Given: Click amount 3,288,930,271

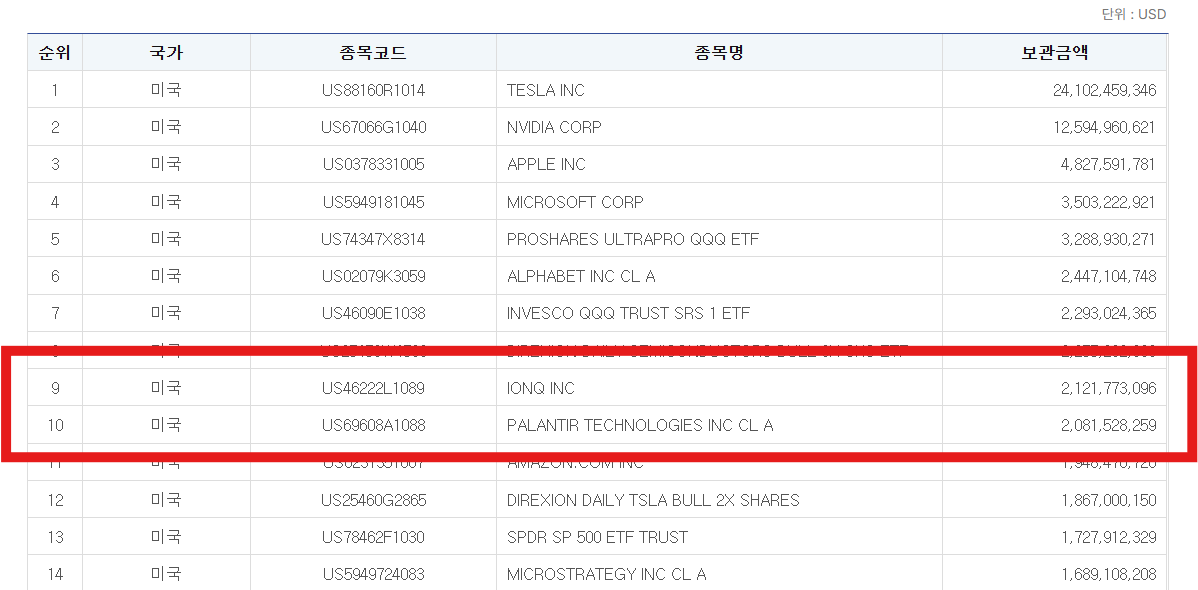Looking at the screenshot, I should pos(1108,239).
